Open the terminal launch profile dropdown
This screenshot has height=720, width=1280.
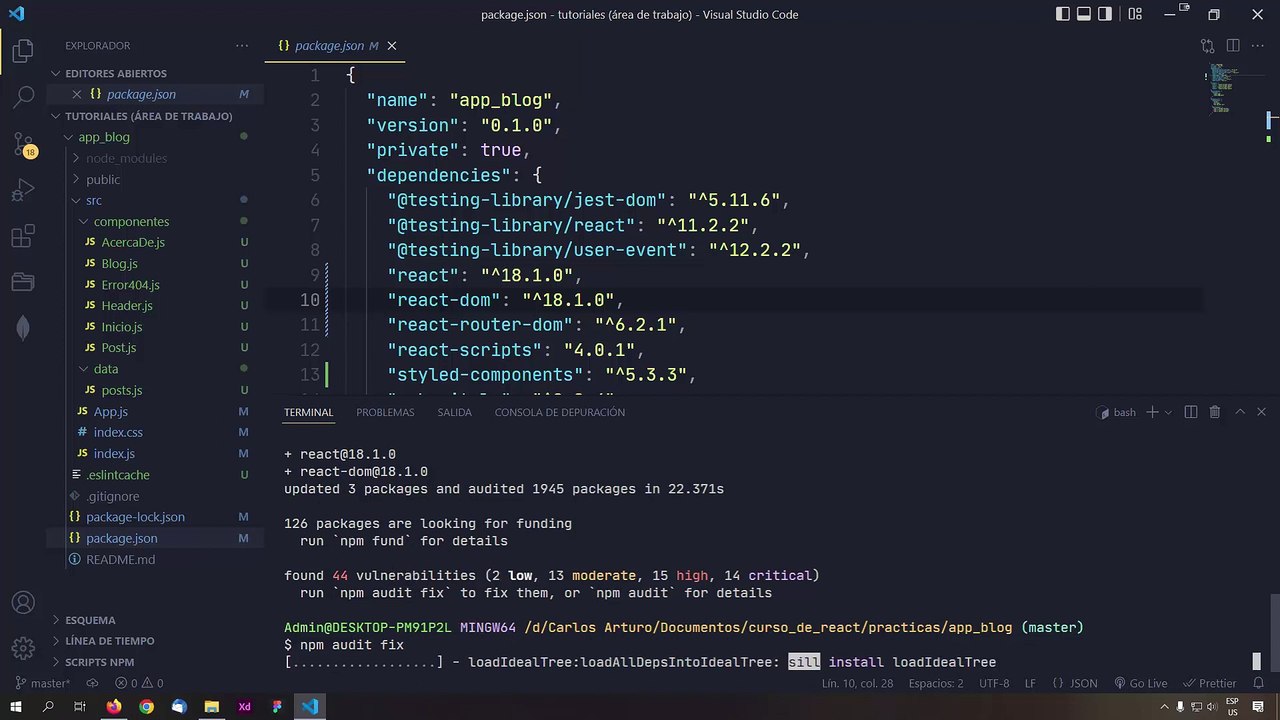1168,412
